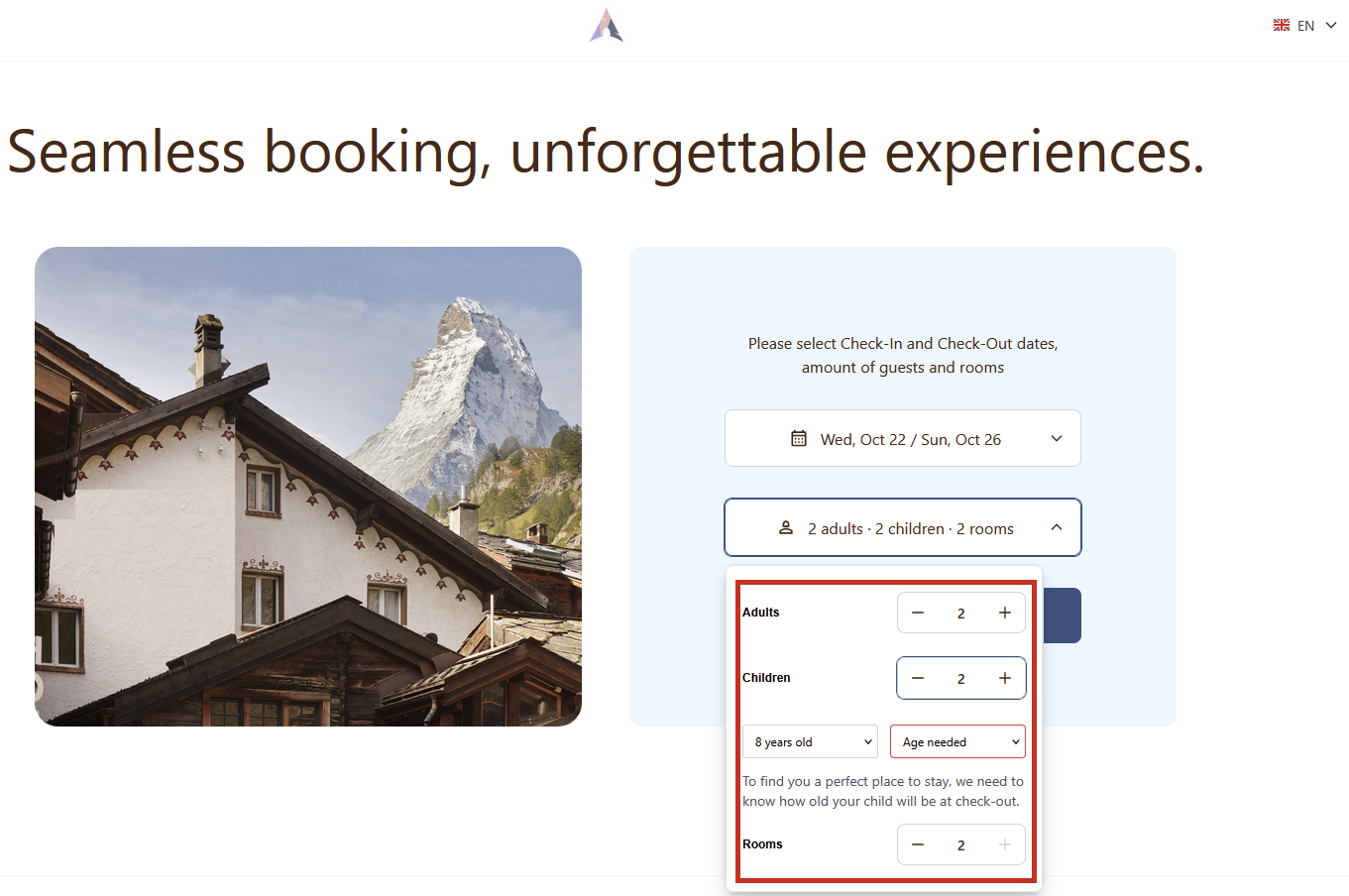
Task: Click the person icon in guests field
Action: [x=786, y=528]
